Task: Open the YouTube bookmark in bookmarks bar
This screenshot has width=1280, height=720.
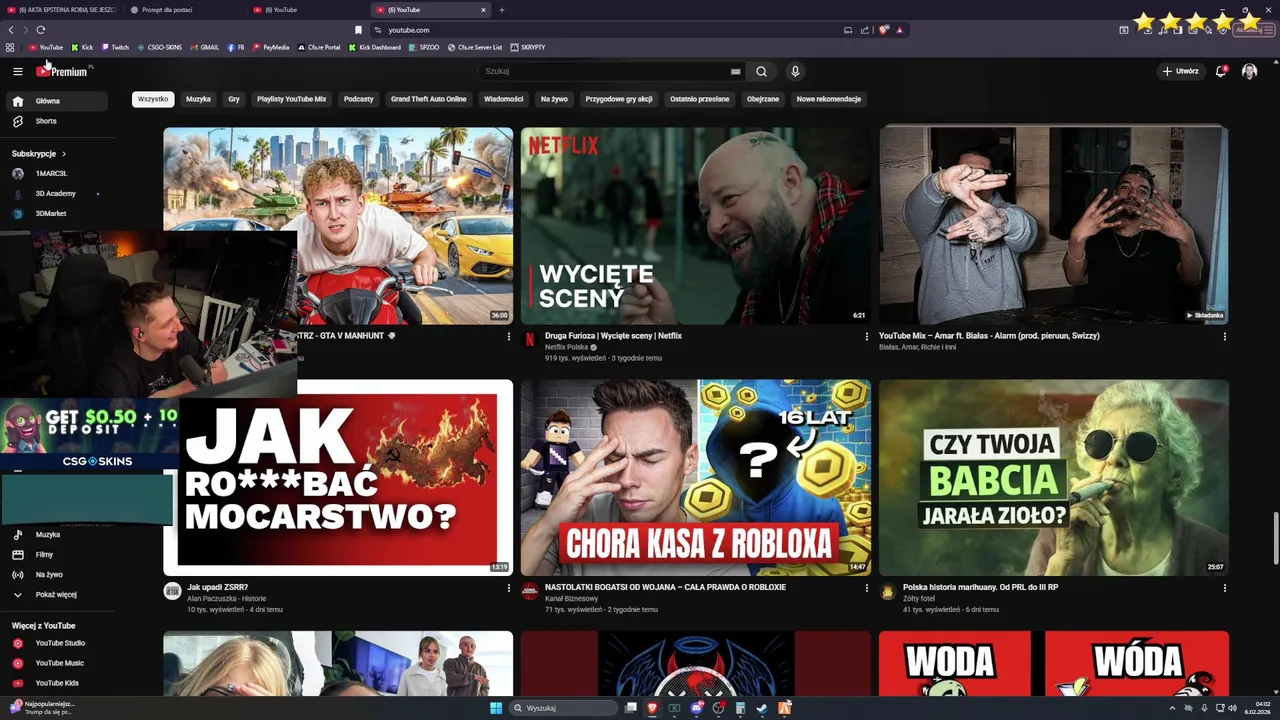Action: pos(46,47)
